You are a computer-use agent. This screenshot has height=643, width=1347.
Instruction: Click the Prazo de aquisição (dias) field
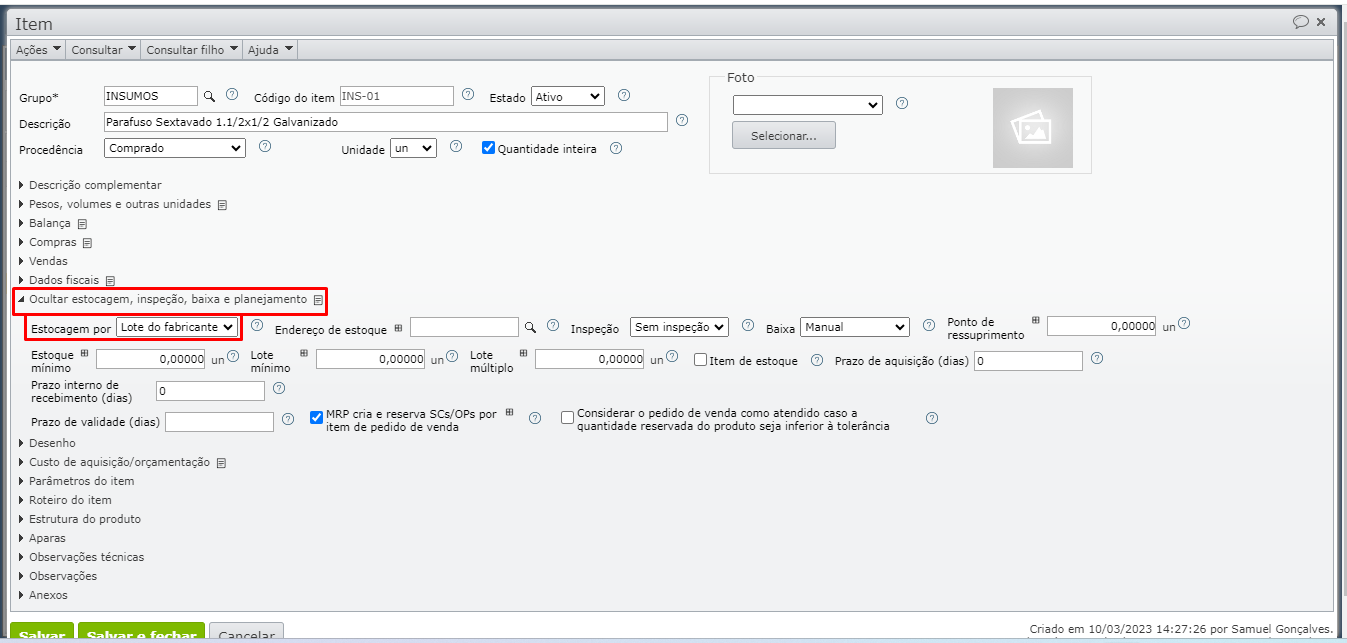(1028, 361)
